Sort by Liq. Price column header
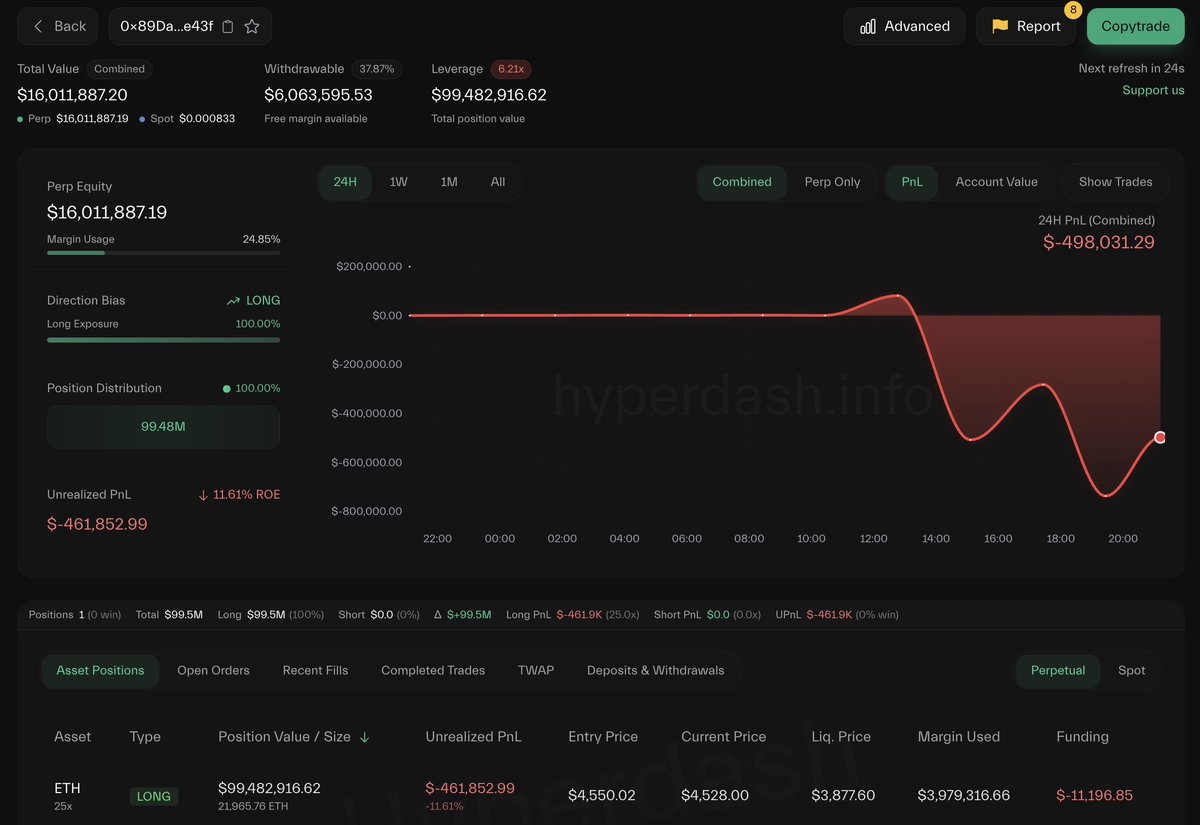The width and height of the screenshot is (1200, 825). (x=841, y=737)
